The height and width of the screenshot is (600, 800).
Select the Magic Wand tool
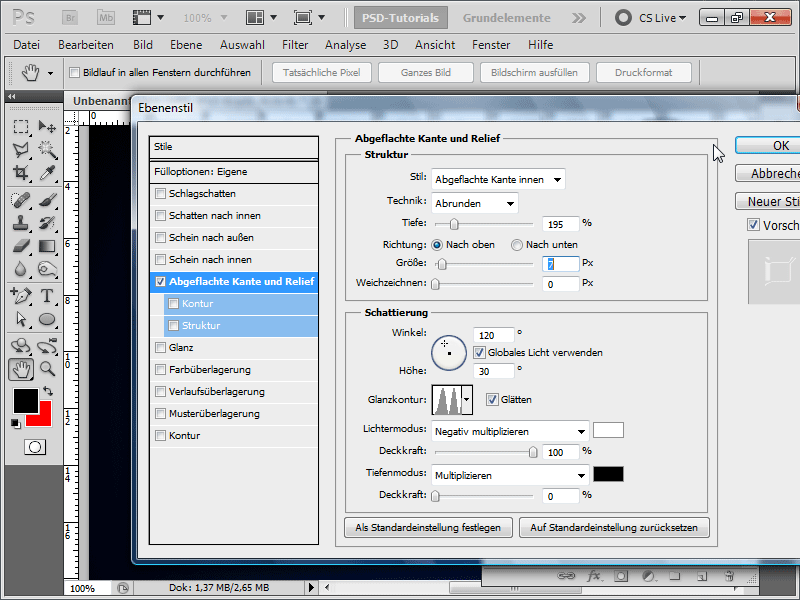point(46,149)
